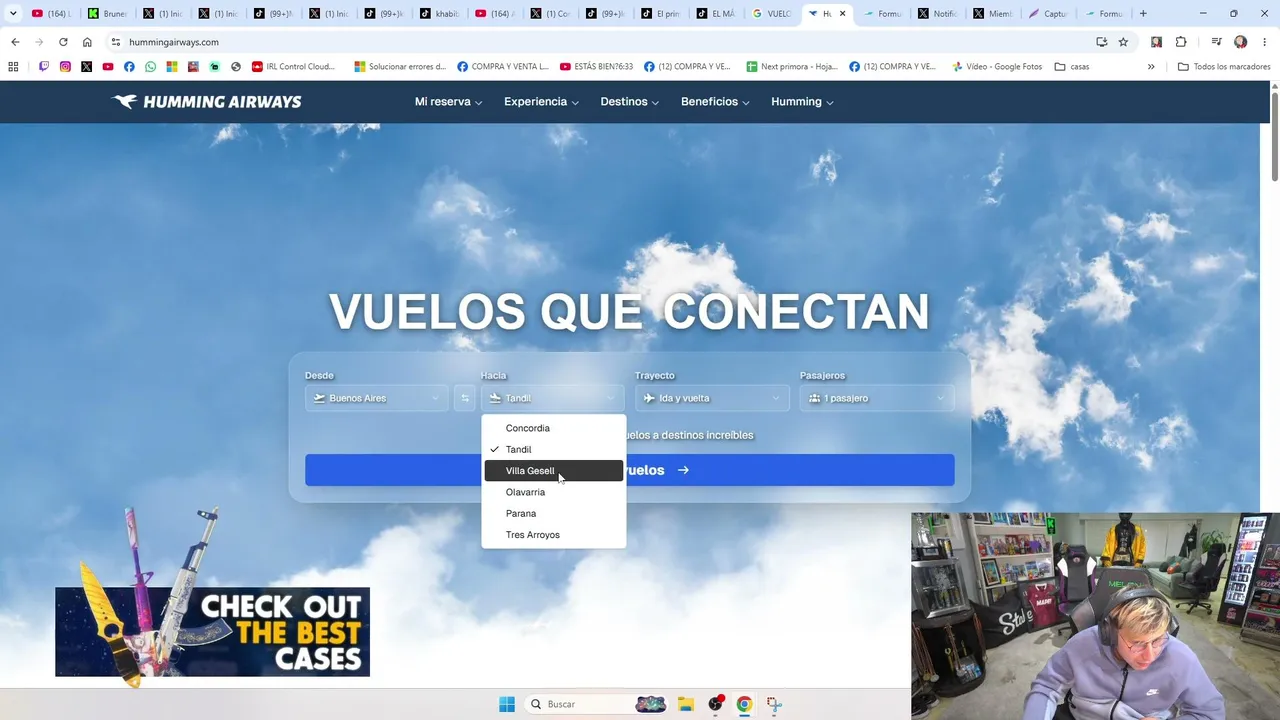Open Todos los marcadores folder
Image resolution: width=1280 pixels, height=720 pixels.
[x=1224, y=67]
